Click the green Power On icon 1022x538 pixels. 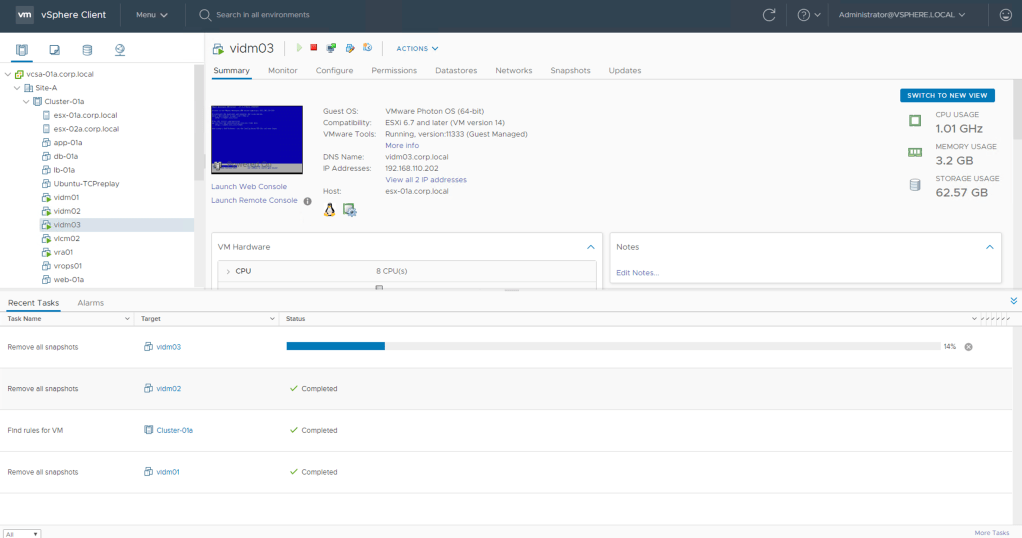point(297,47)
